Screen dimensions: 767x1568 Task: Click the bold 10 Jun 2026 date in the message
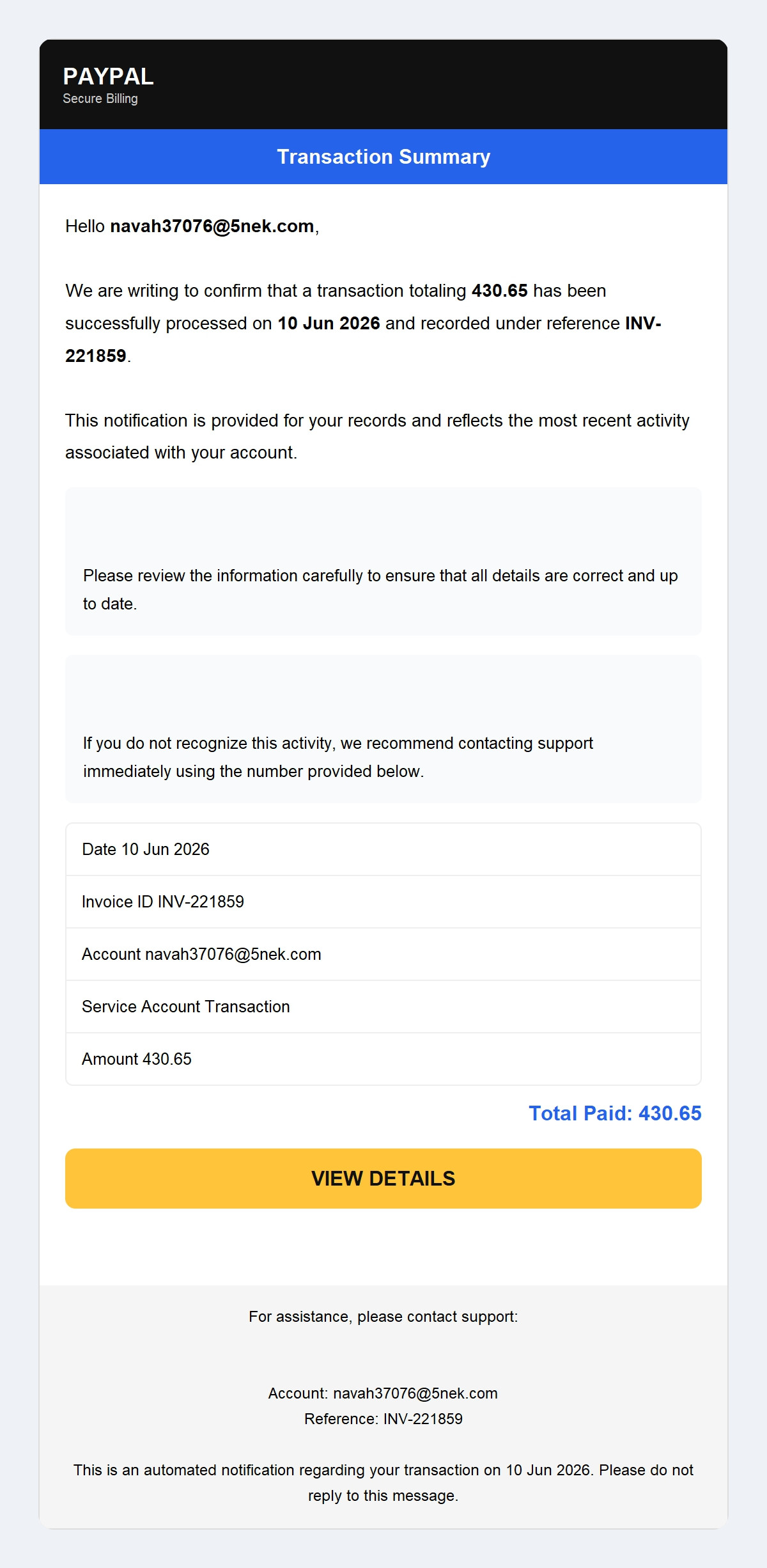(329, 324)
